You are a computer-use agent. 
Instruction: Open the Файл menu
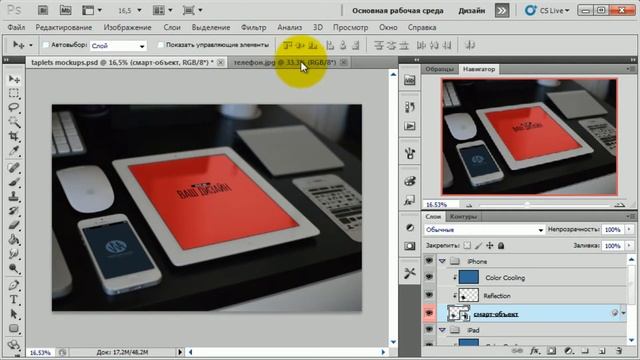pos(16,27)
